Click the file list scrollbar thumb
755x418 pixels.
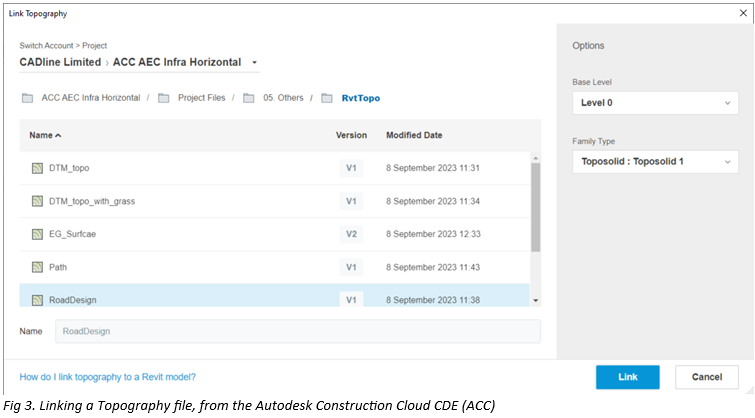[535, 207]
